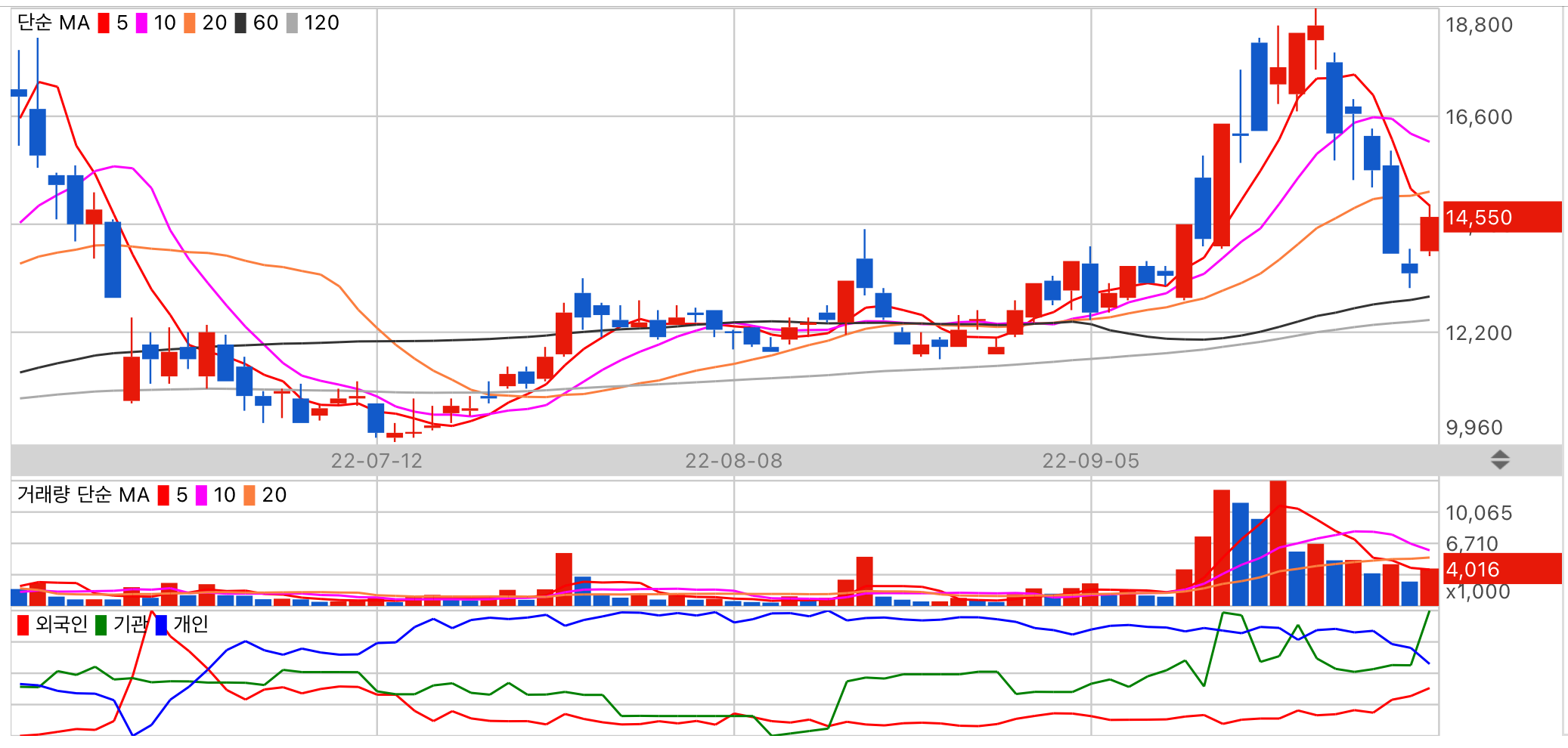The height and width of the screenshot is (748, 1568).
Task: Click the current volume tag 4,016
Action: [1502, 569]
